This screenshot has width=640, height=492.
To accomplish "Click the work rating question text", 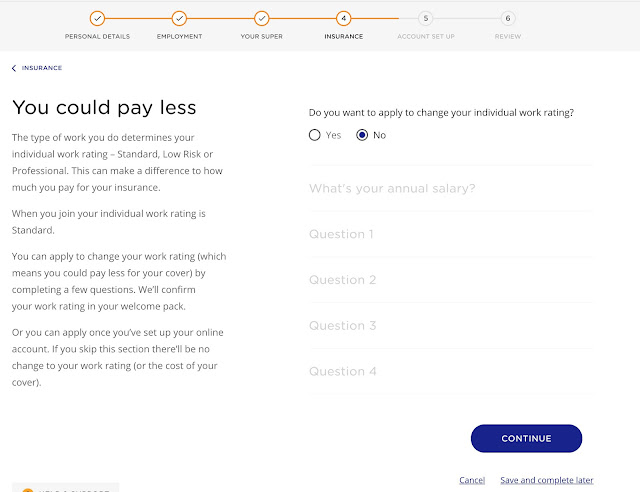I will (x=441, y=113).
